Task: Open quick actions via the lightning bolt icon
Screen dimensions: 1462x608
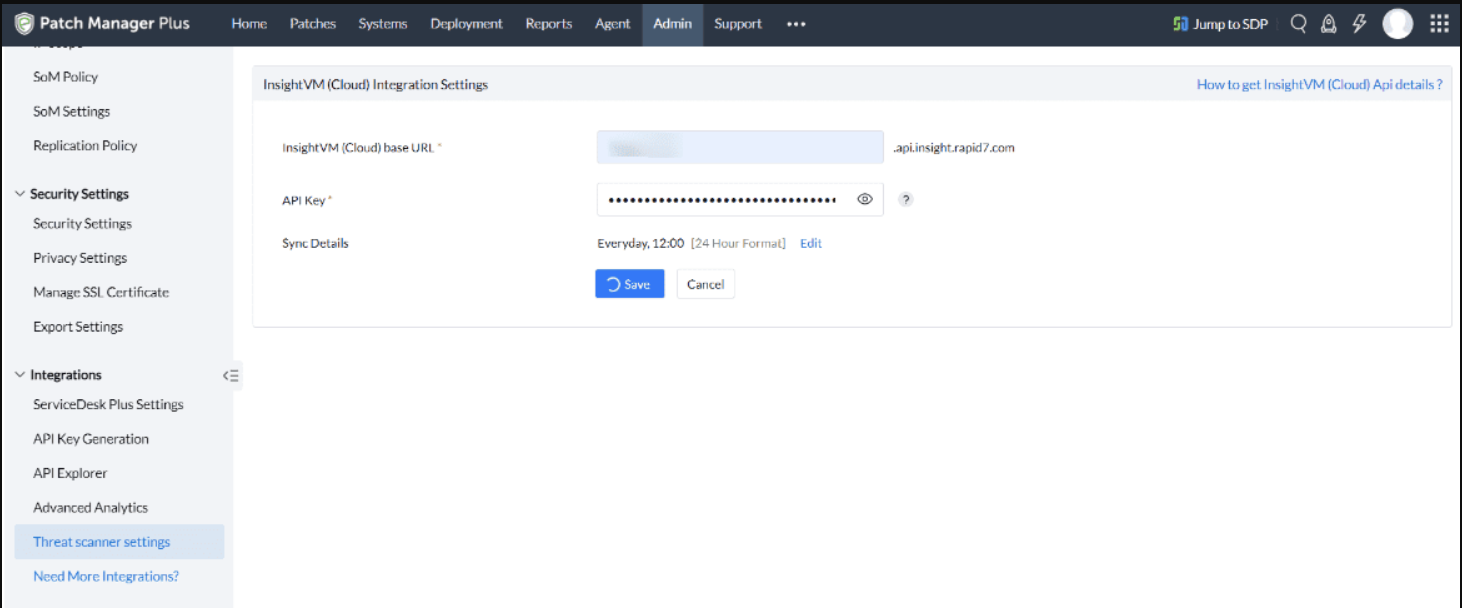Action: 1358,23
